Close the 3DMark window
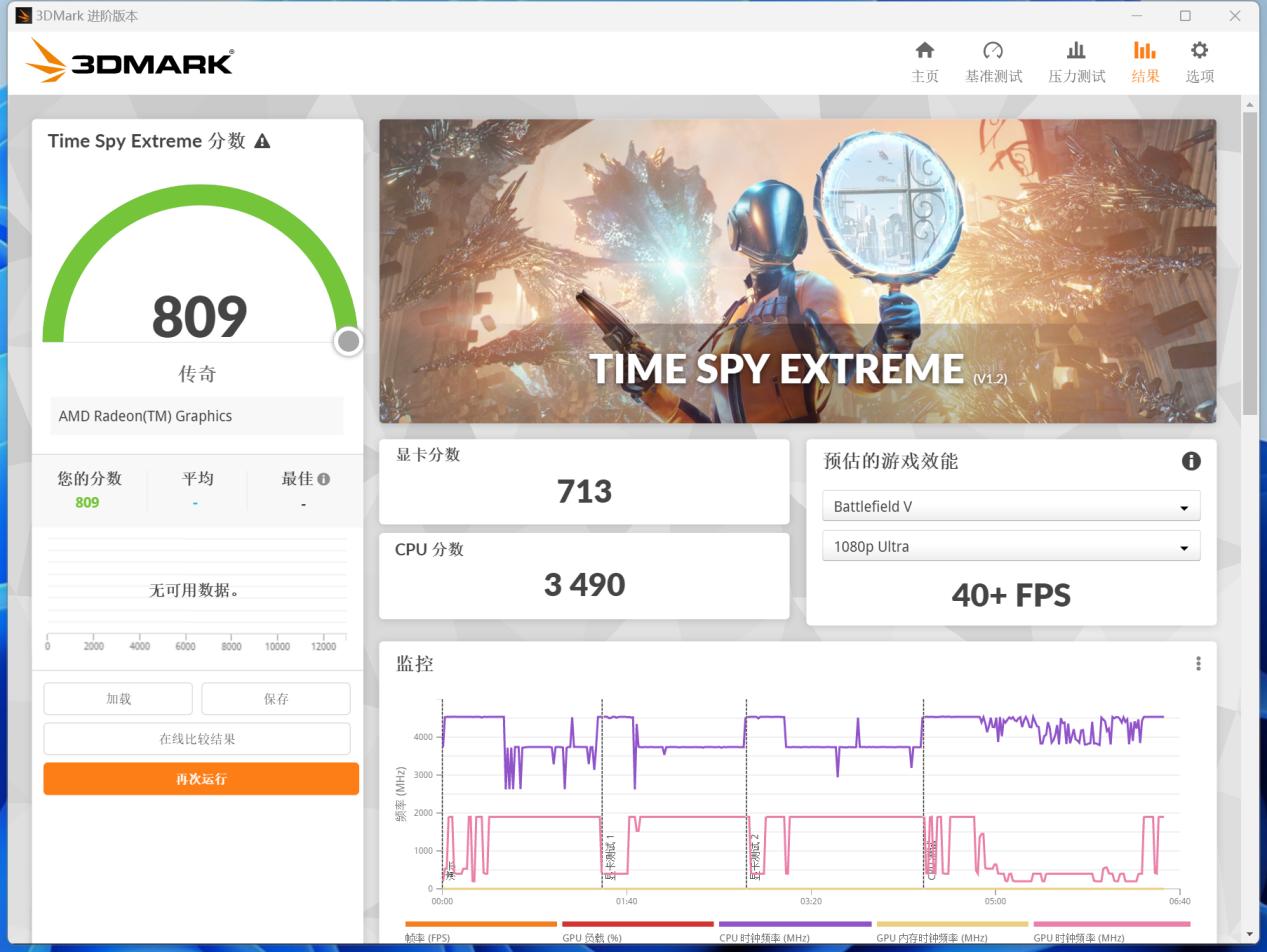 (1235, 15)
